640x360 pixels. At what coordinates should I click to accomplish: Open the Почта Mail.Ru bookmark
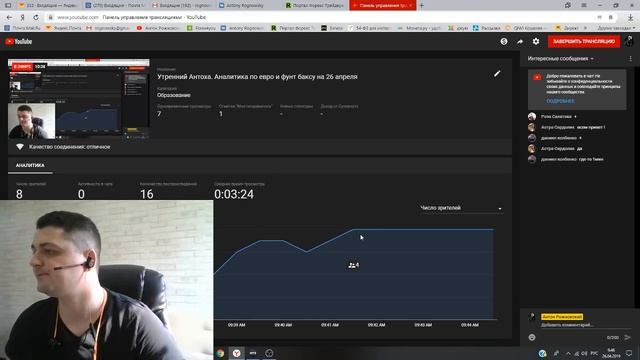point(22,28)
